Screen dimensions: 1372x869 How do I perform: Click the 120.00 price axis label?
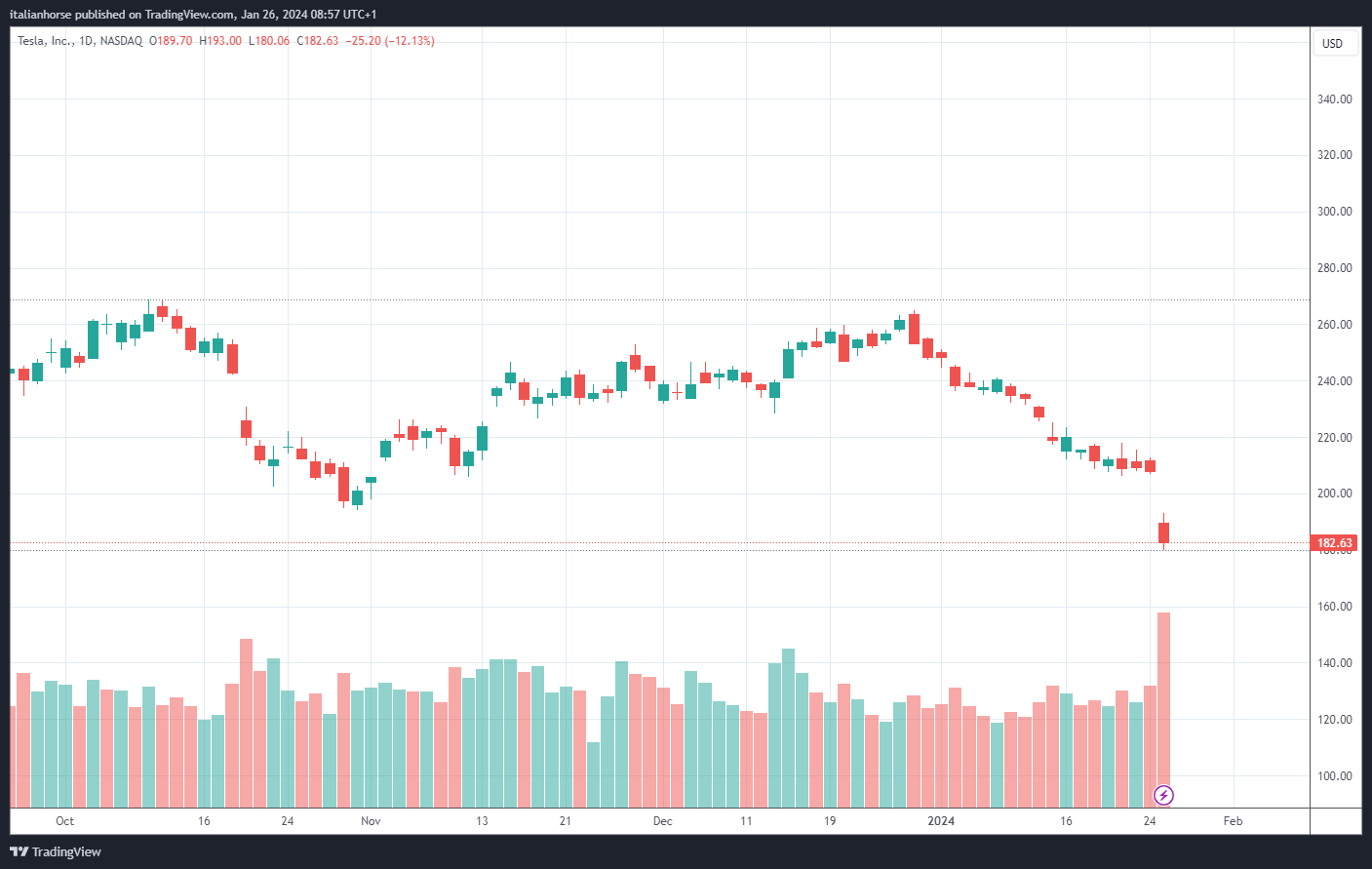click(1335, 720)
